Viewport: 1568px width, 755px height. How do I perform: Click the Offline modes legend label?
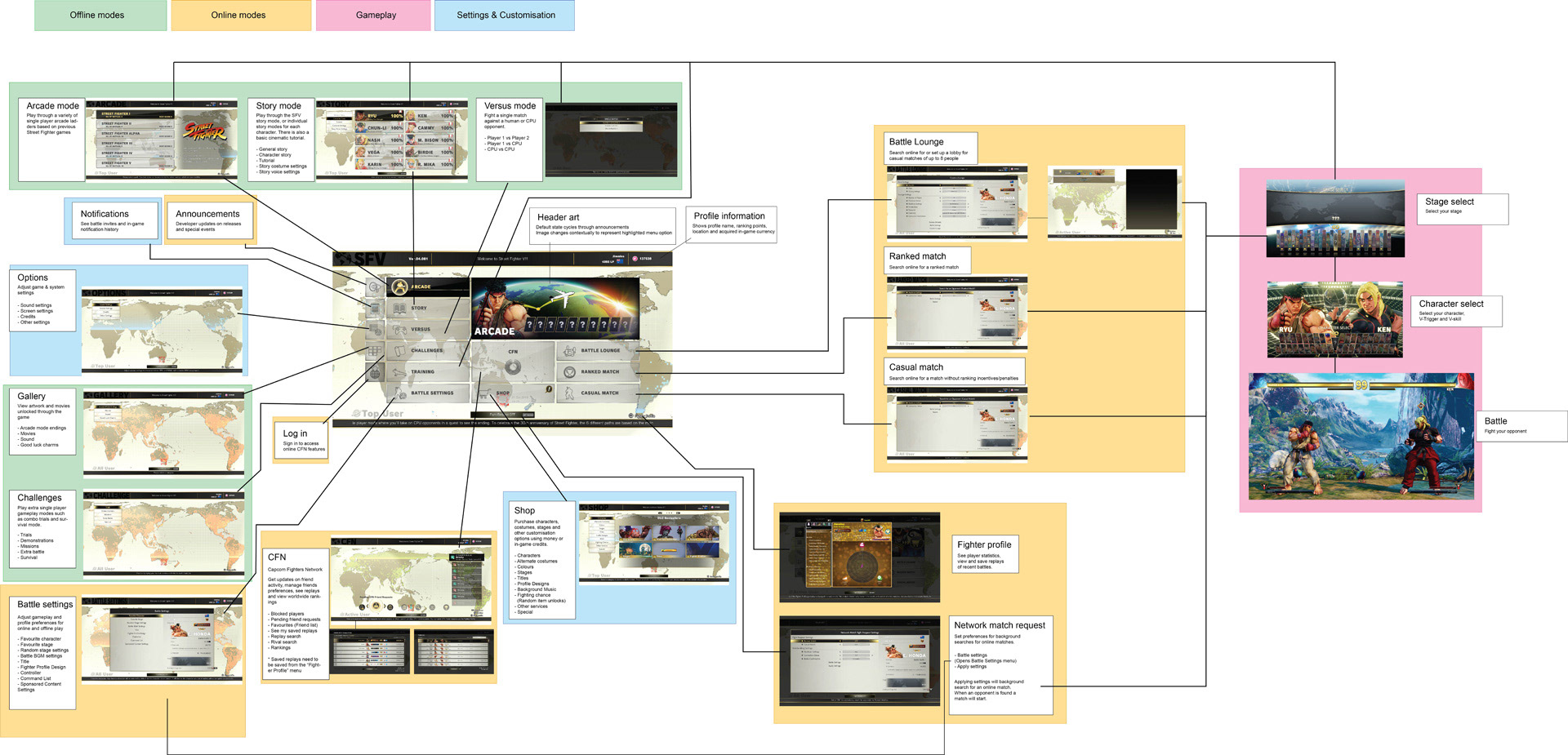pyautogui.click(x=100, y=16)
